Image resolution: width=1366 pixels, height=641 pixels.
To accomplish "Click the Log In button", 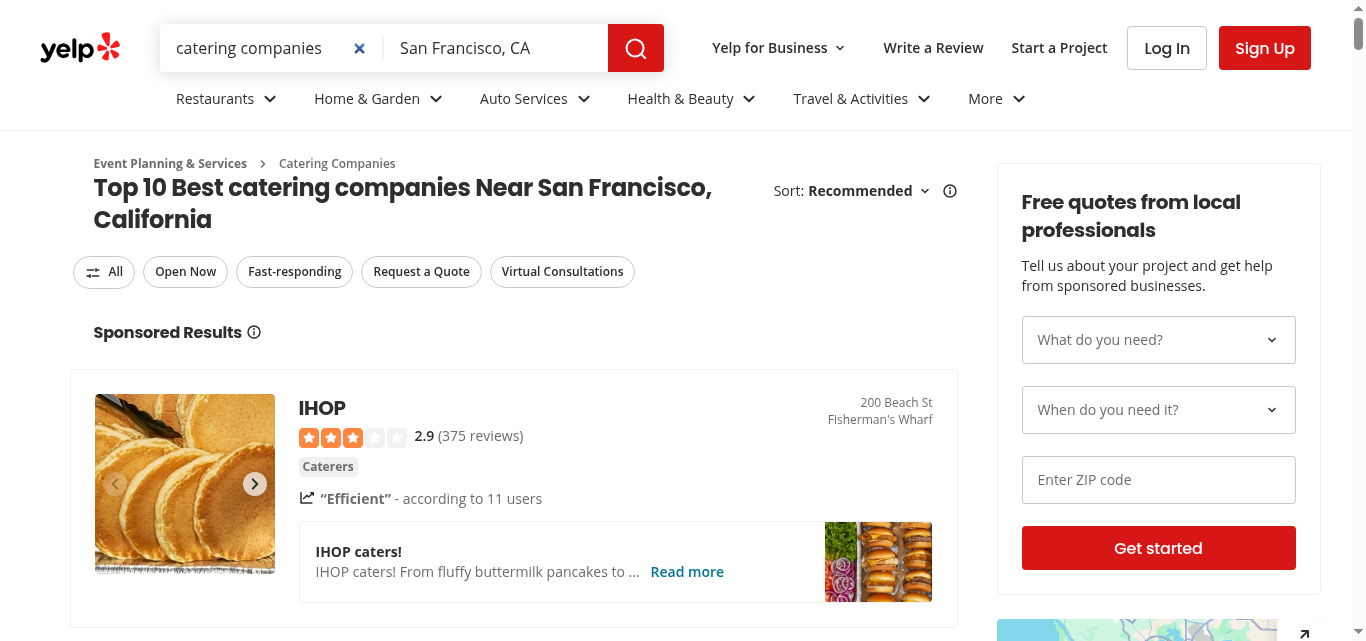I will [x=1167, y=48].
